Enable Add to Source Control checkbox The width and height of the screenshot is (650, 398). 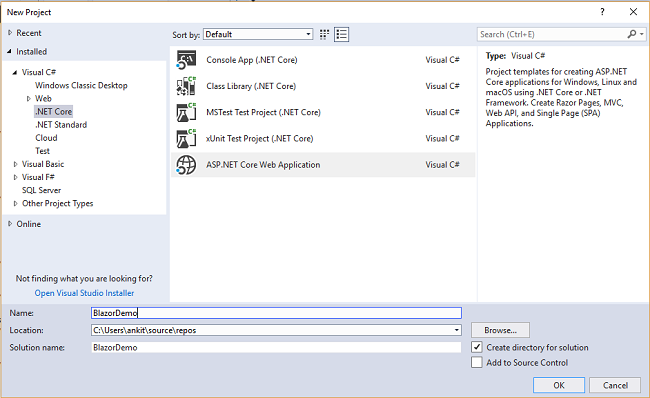point(477,362)
